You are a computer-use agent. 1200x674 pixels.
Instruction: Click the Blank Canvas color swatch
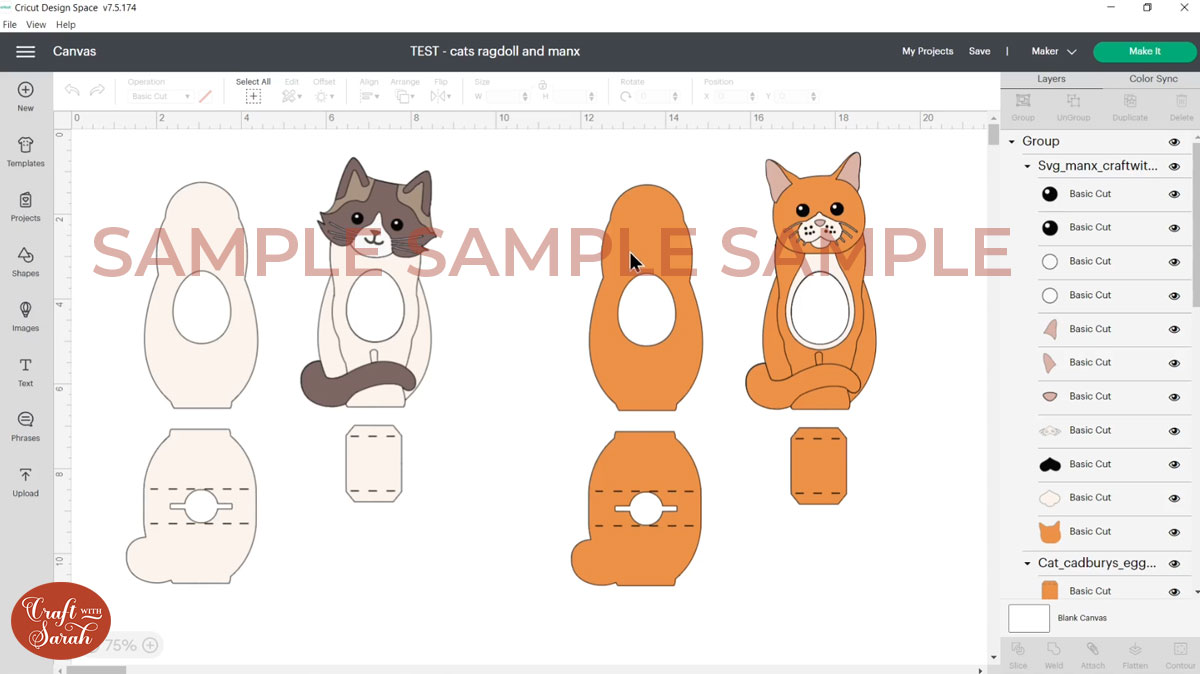pos(1028,618)
